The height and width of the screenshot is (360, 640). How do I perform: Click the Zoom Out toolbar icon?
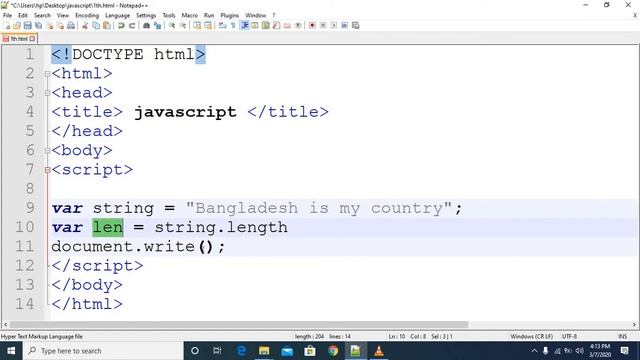tap(183, 26)
